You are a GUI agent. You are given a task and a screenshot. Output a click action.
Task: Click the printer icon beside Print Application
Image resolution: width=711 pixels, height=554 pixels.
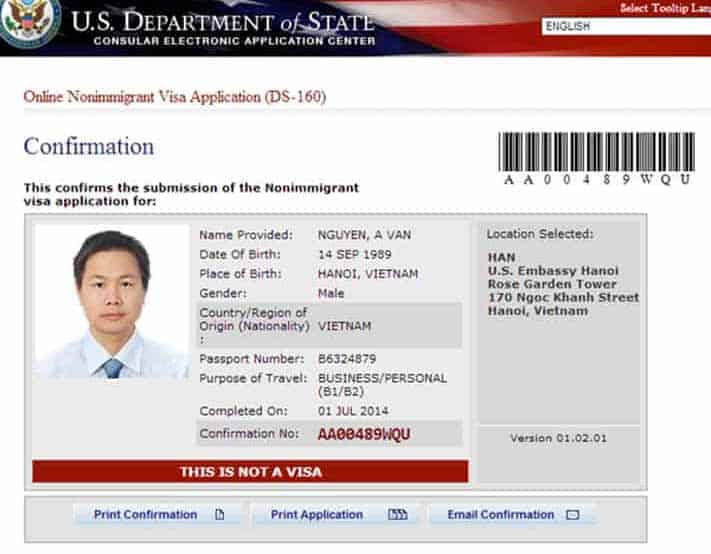coord(398,515)
